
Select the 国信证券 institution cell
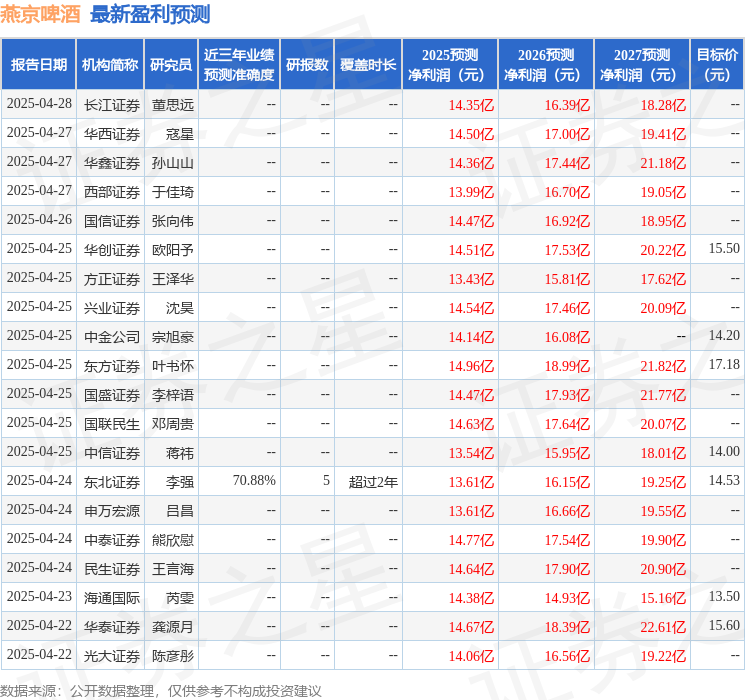[112, 221]
